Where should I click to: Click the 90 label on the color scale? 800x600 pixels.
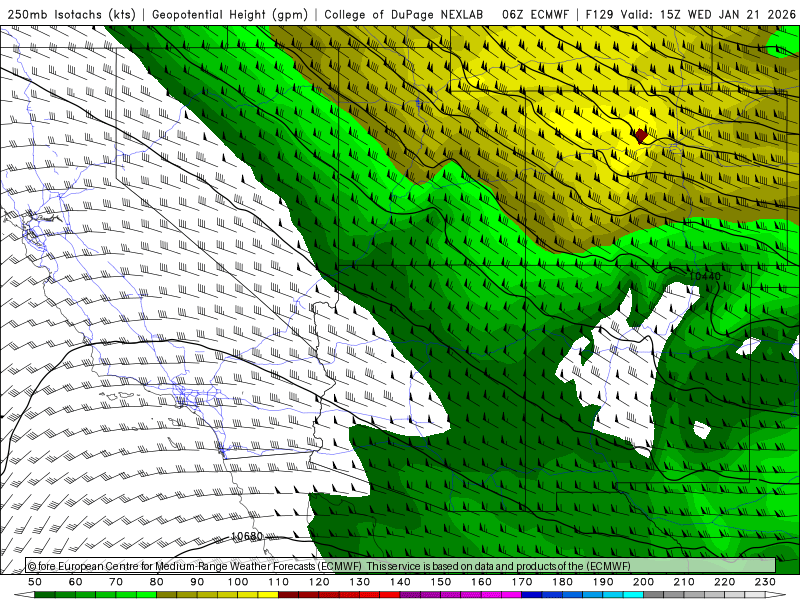point(197,582)
